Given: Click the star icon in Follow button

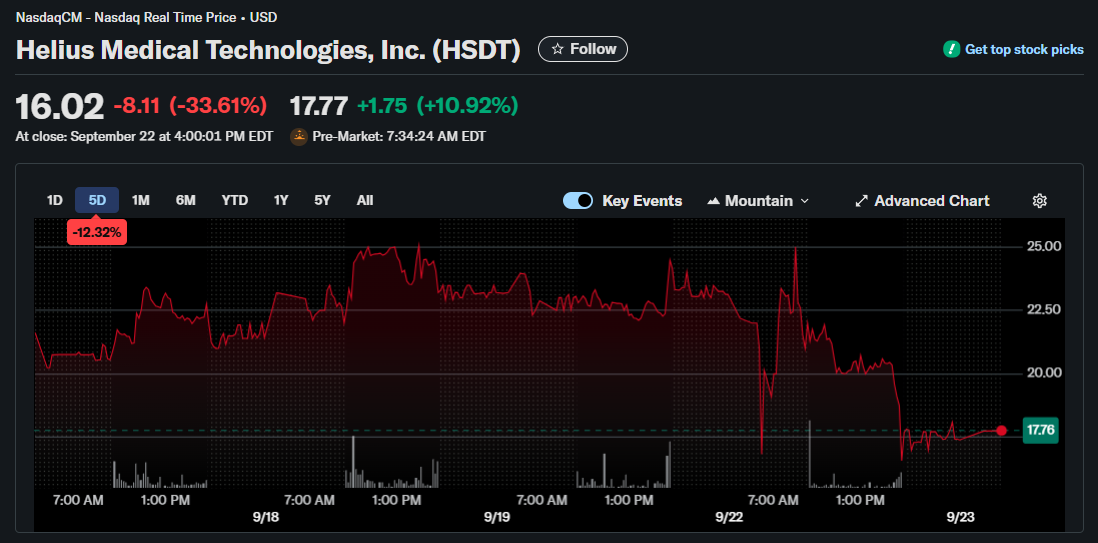Looking at the screenshot, I should click(557, 49).
